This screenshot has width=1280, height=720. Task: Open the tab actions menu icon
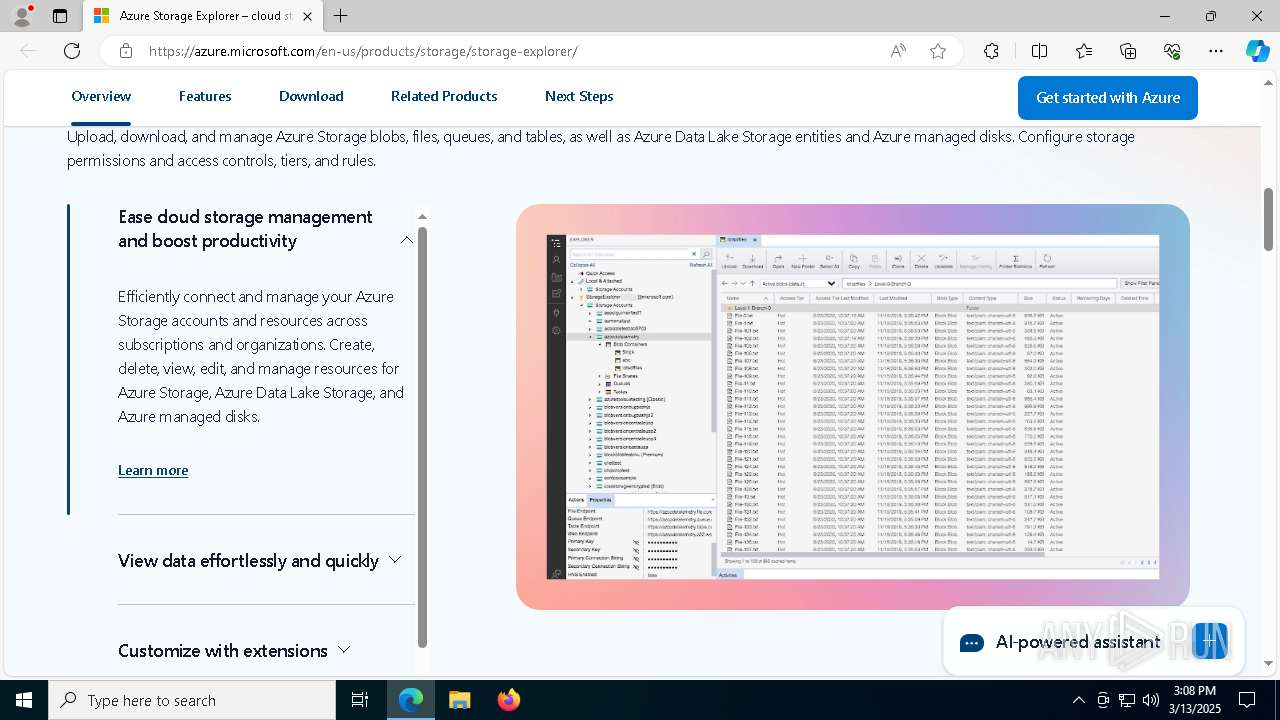tap(60, 16)
